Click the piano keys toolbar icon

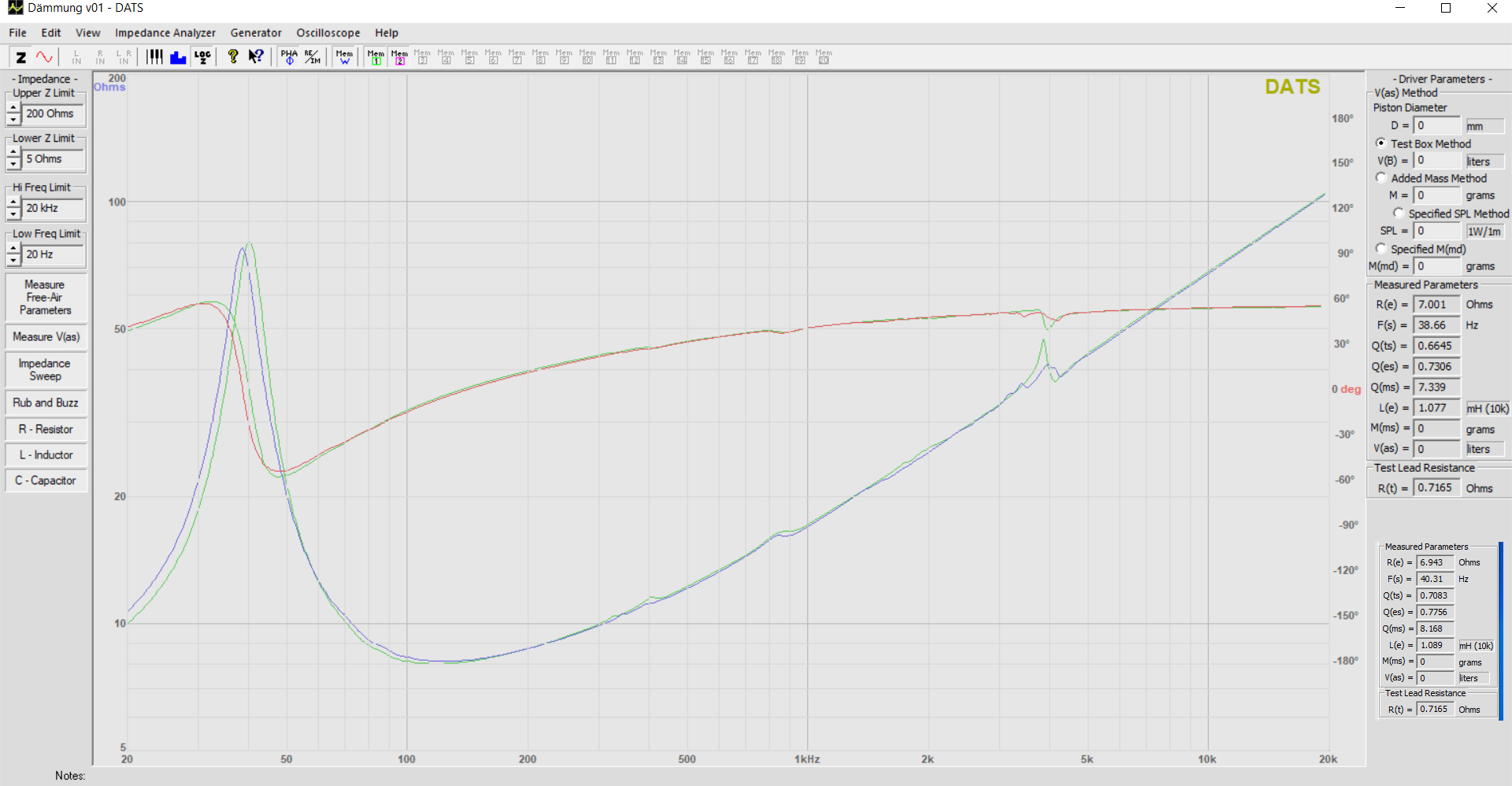[x=155, y=57]
